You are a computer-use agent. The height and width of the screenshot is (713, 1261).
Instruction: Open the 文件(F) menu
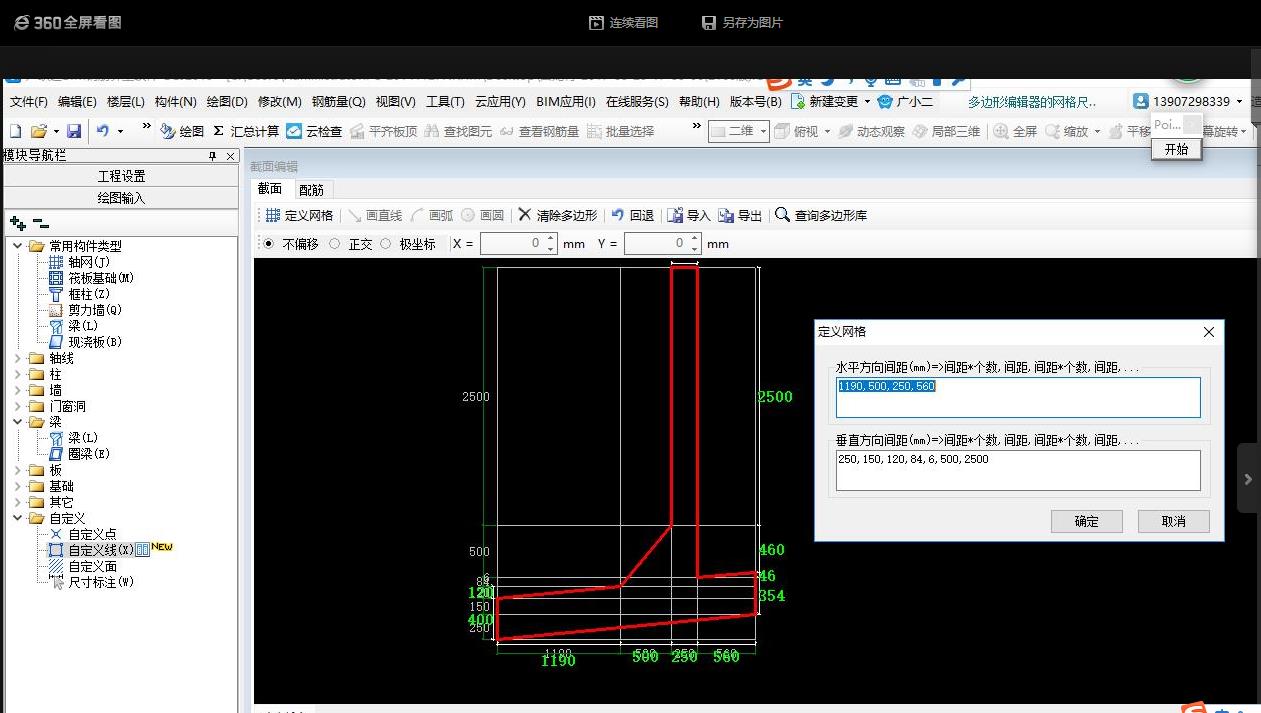click(x=28, y=102)
